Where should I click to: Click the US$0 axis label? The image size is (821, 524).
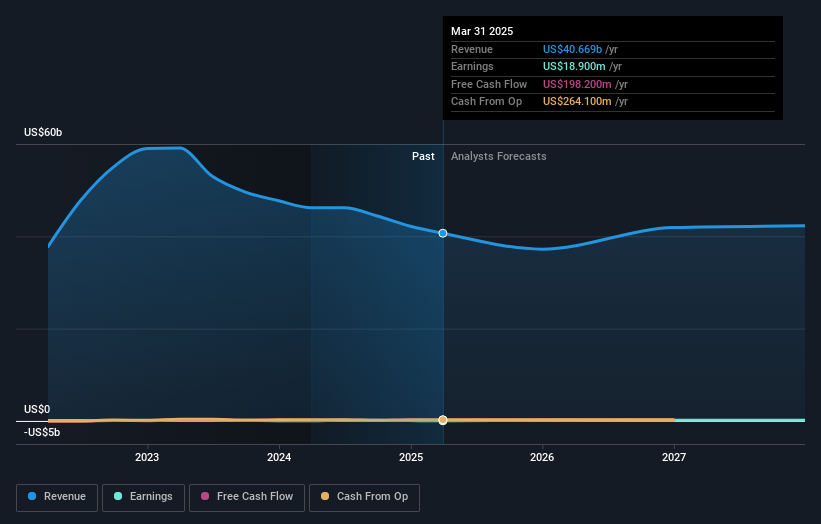tap(37, 409)
